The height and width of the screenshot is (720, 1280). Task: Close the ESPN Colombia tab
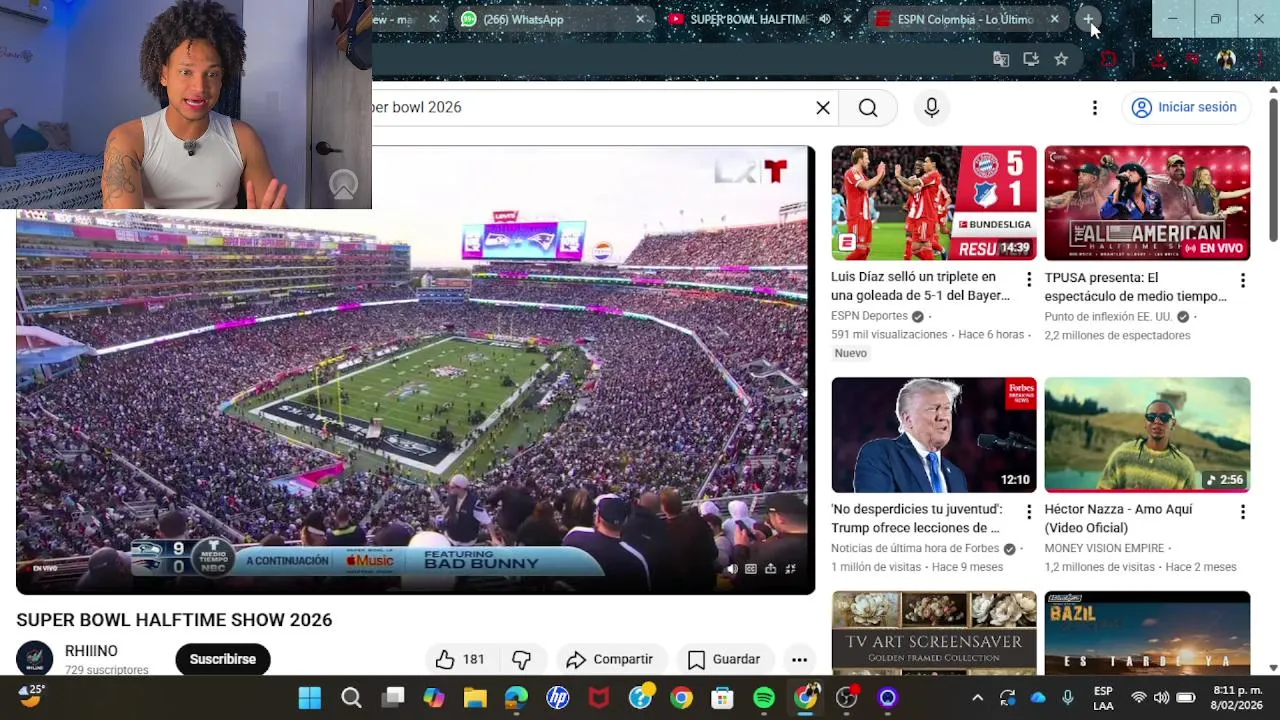1054,19
